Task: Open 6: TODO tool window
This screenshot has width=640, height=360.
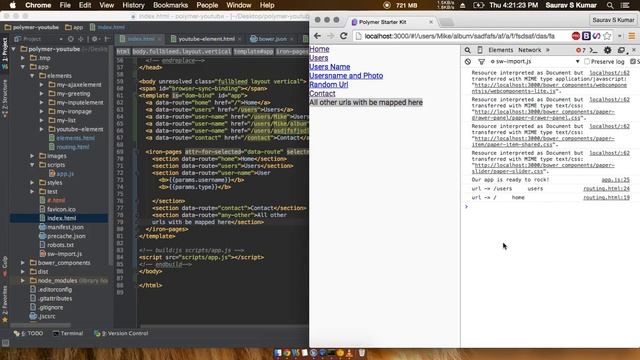Action: point(29,333)
